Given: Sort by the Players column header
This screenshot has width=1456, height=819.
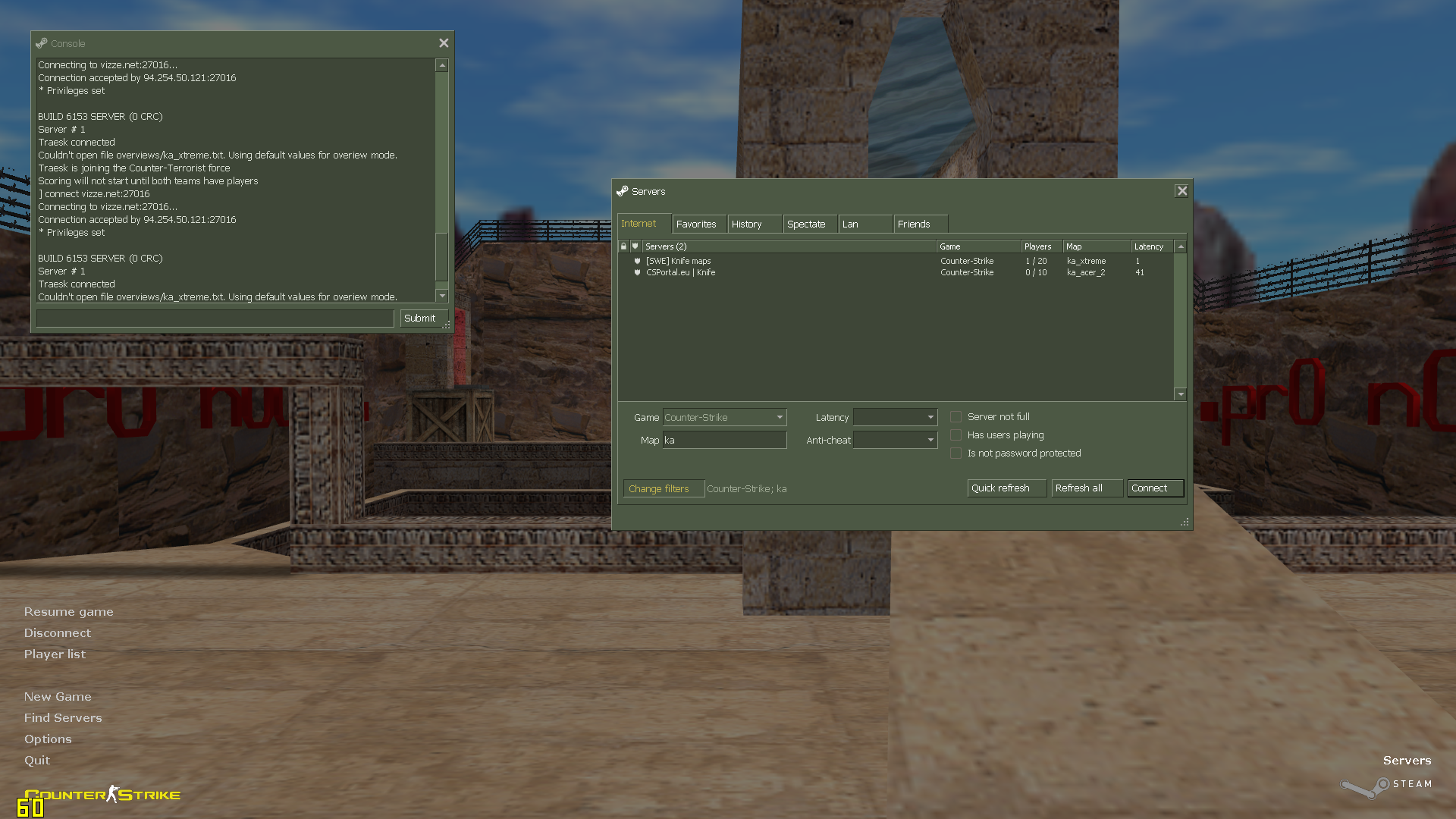Looking at the screenshot, I should point(1042,246).
